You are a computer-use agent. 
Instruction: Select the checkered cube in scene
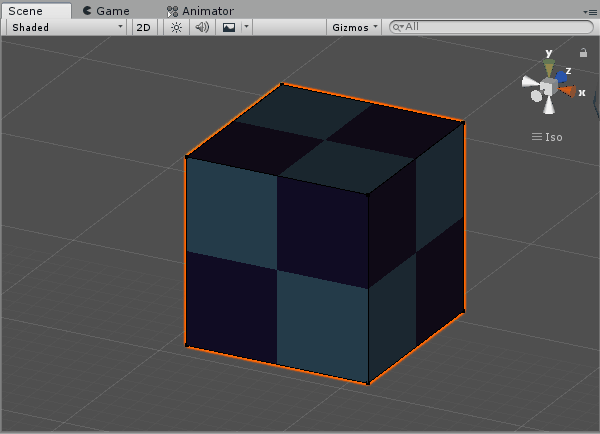point(323,233)
